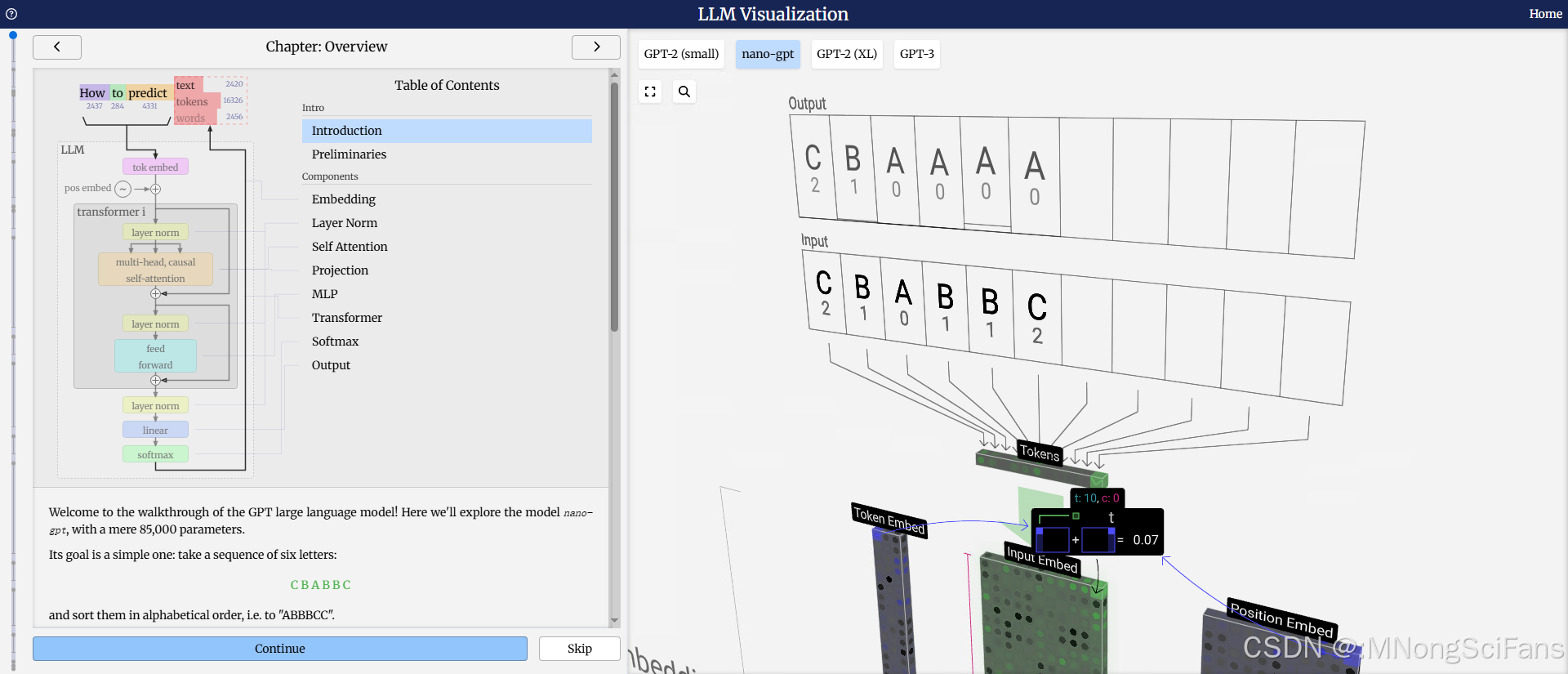
Task: Click the Token Embed label
Action: click(889, 520)
